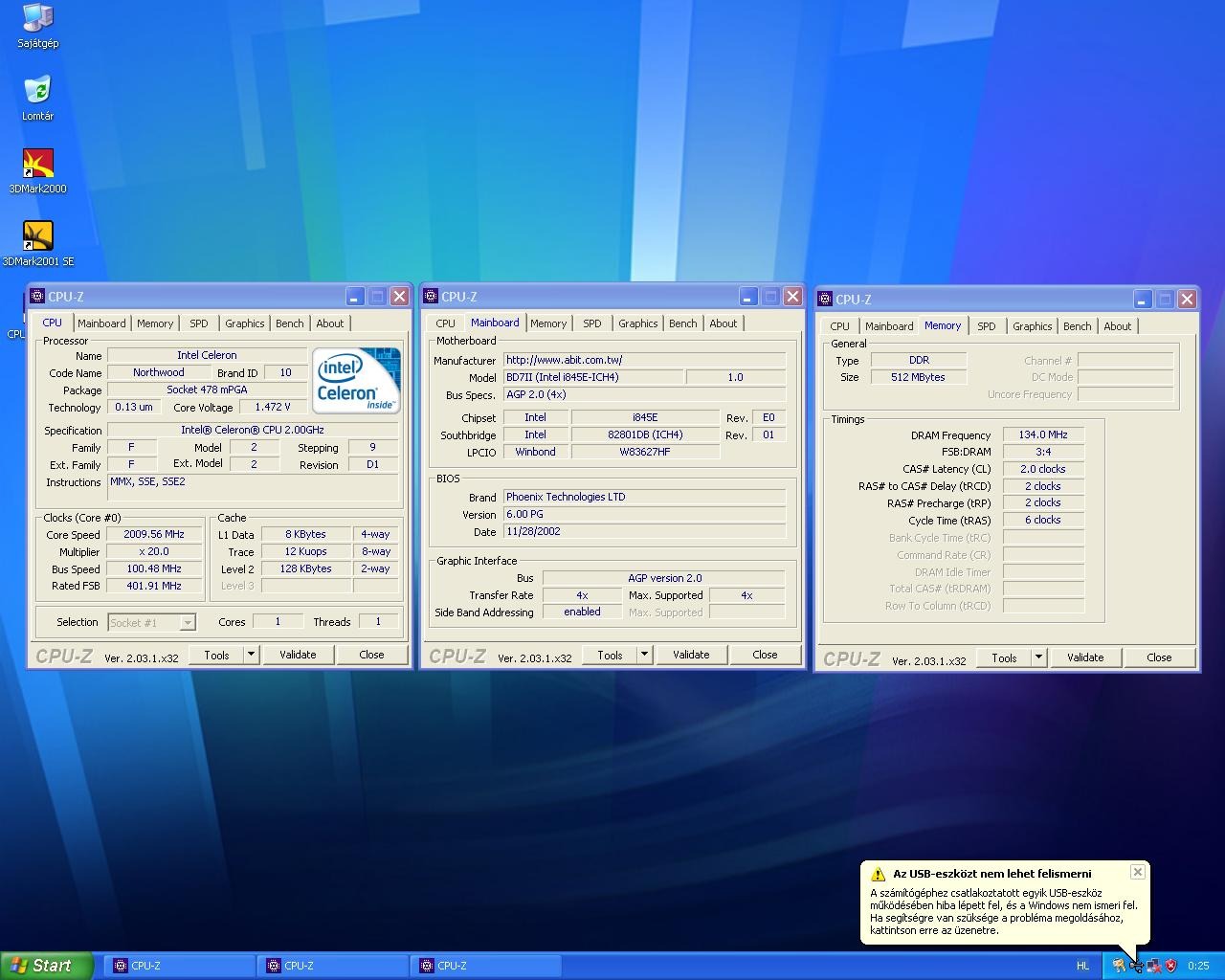Click Close button in left CPU-Z window
Screen dimensions: 1225x980
pos(371,655)
